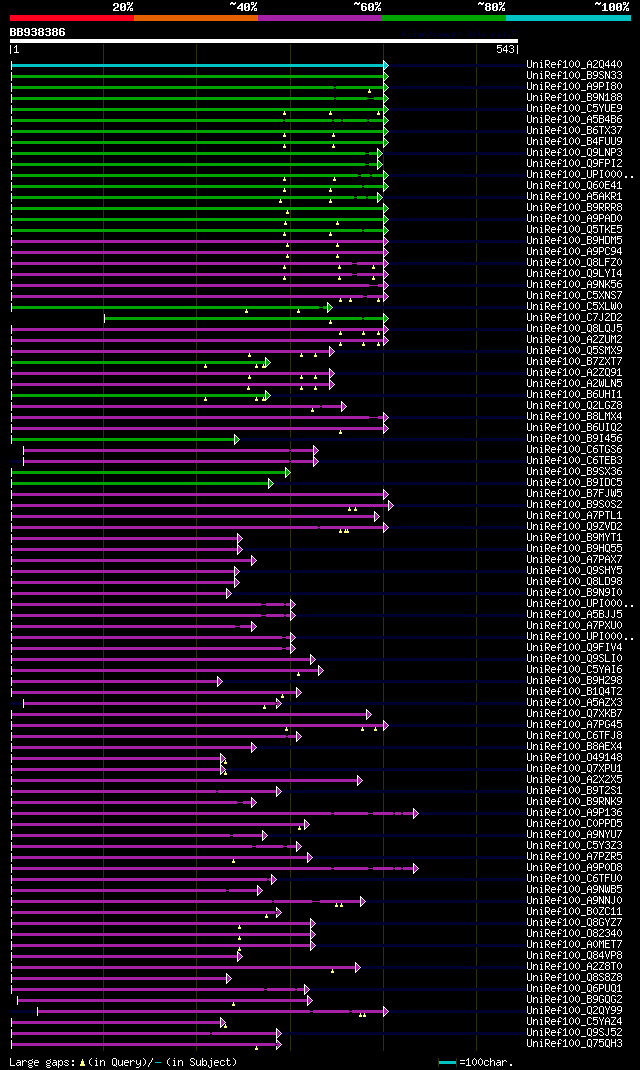640x1070 pixels.
Task: Click the cyan 100-character scale marker
Action: point(447,1062)
